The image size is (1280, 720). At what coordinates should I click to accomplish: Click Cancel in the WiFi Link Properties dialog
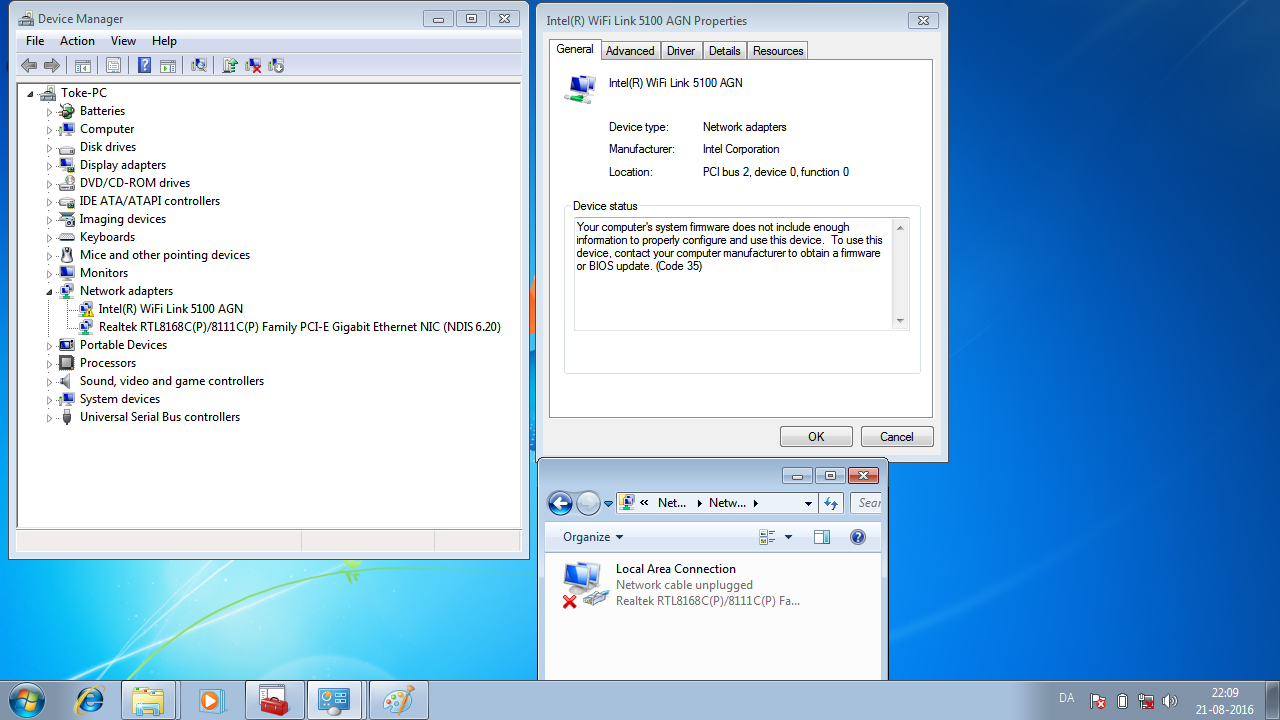click(896, 437)
